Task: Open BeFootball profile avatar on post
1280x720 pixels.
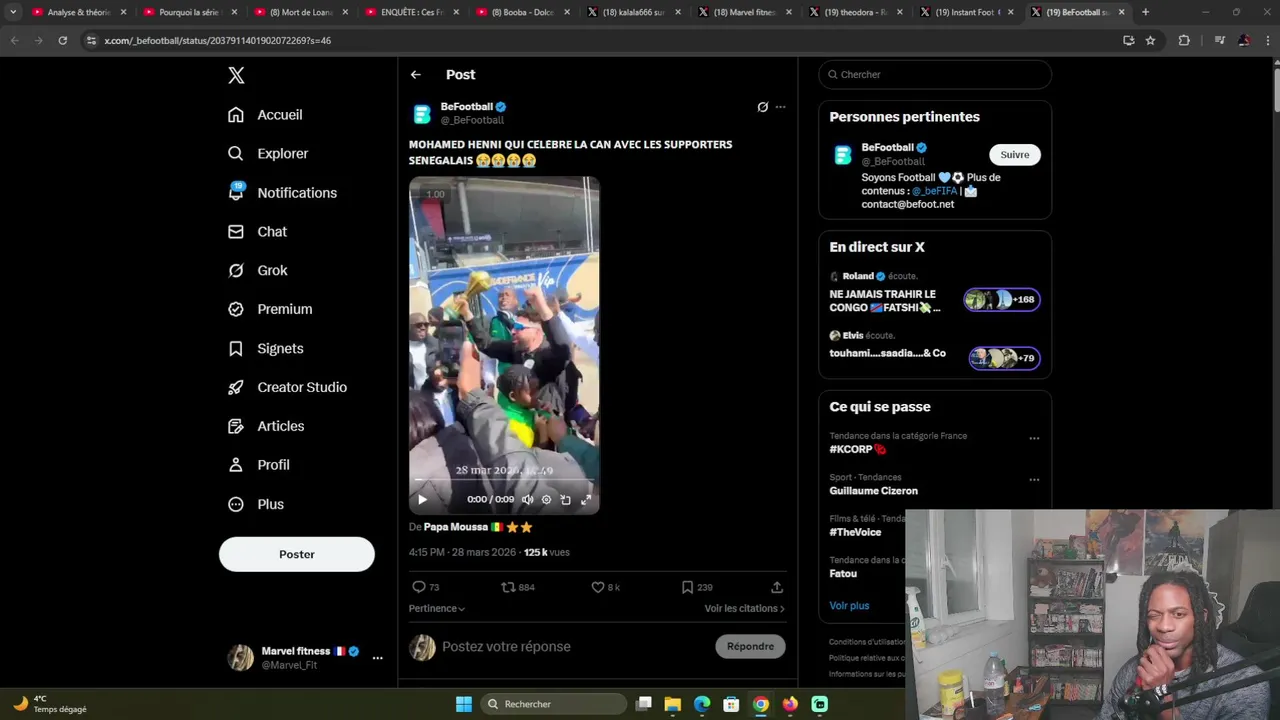Action: point(422,114)
